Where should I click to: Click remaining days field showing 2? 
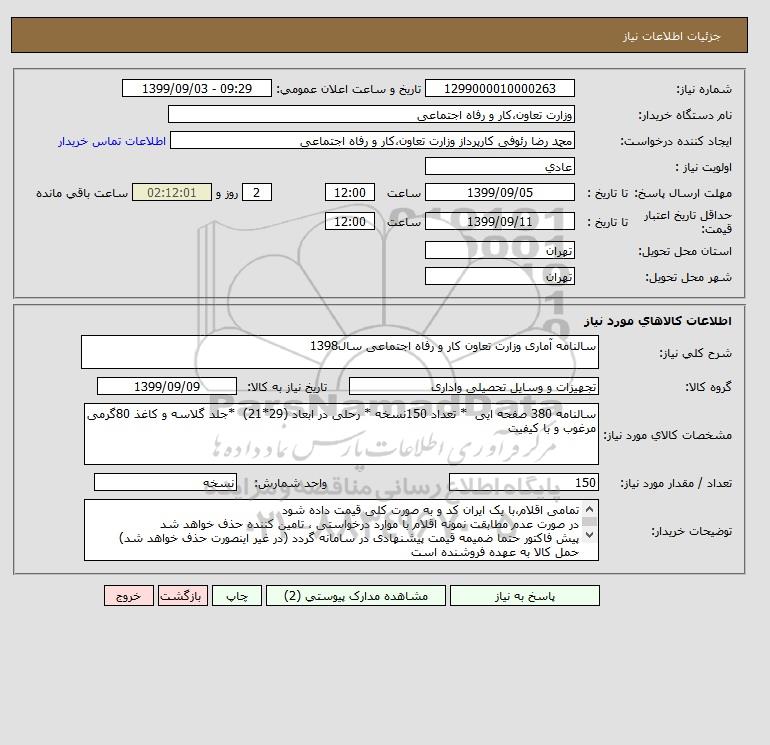click(256, 193)
